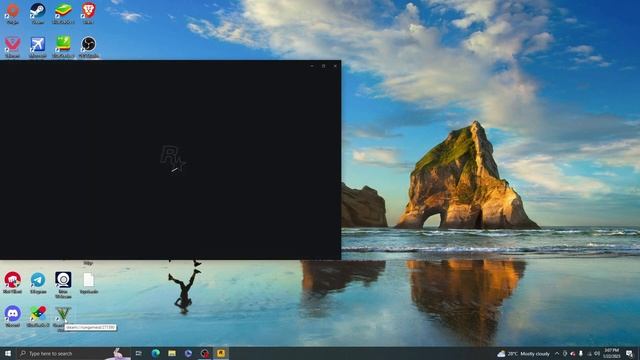Click the Type here to search box
Viewport: 640px width, 360px height.
tap(73, 353)
